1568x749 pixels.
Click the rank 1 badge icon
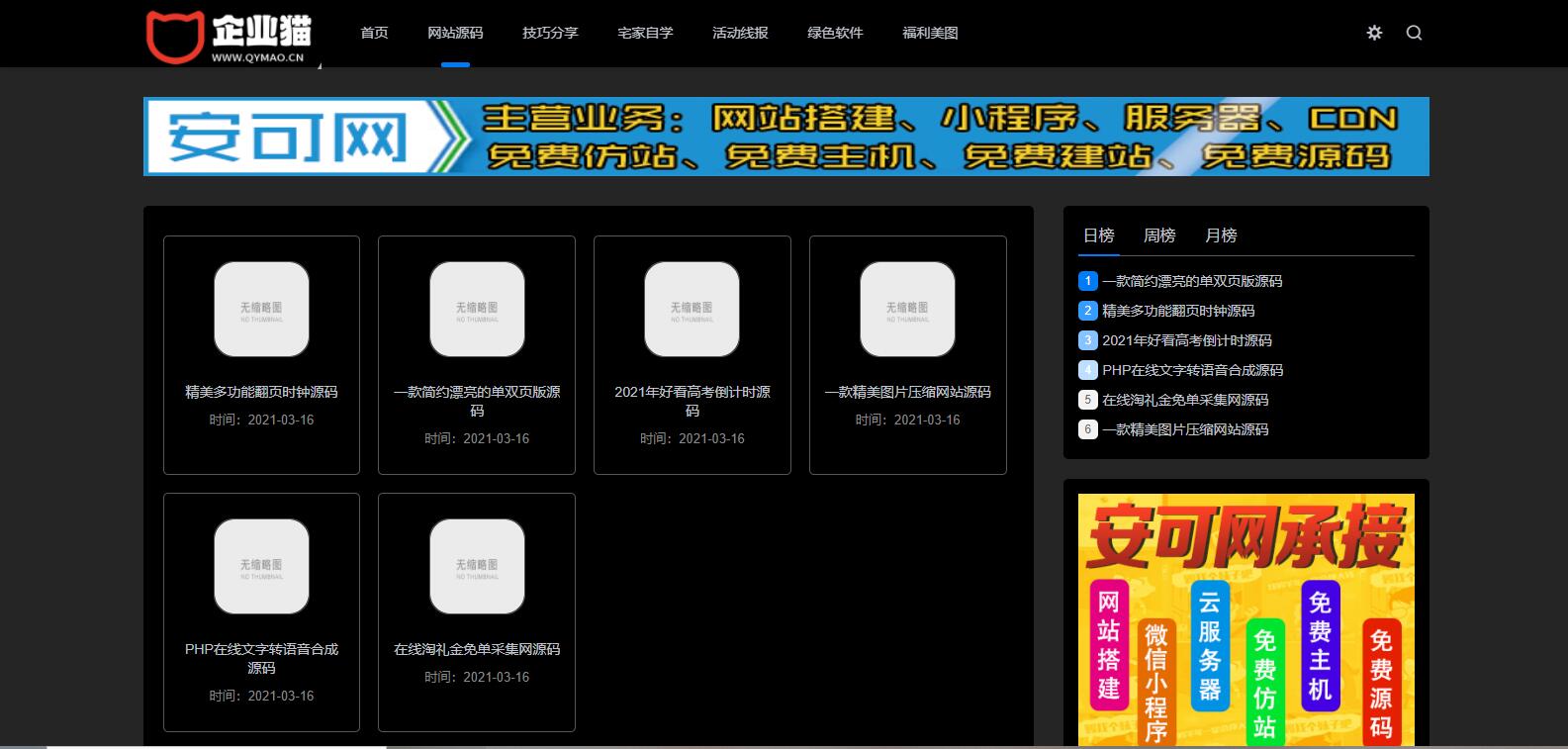coord(1087,281)
